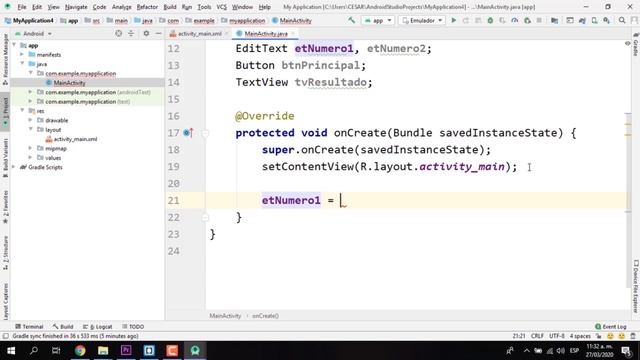Collapse the java folder node
Image resolution: width=640 pixels, height=360 pixels.
coord(22,64)
